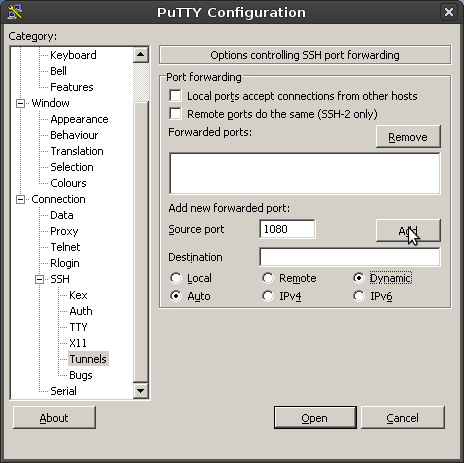Focus the Source port input field
Screen dimensions: 464x463
pyautogui.click(x=287, y=229)
